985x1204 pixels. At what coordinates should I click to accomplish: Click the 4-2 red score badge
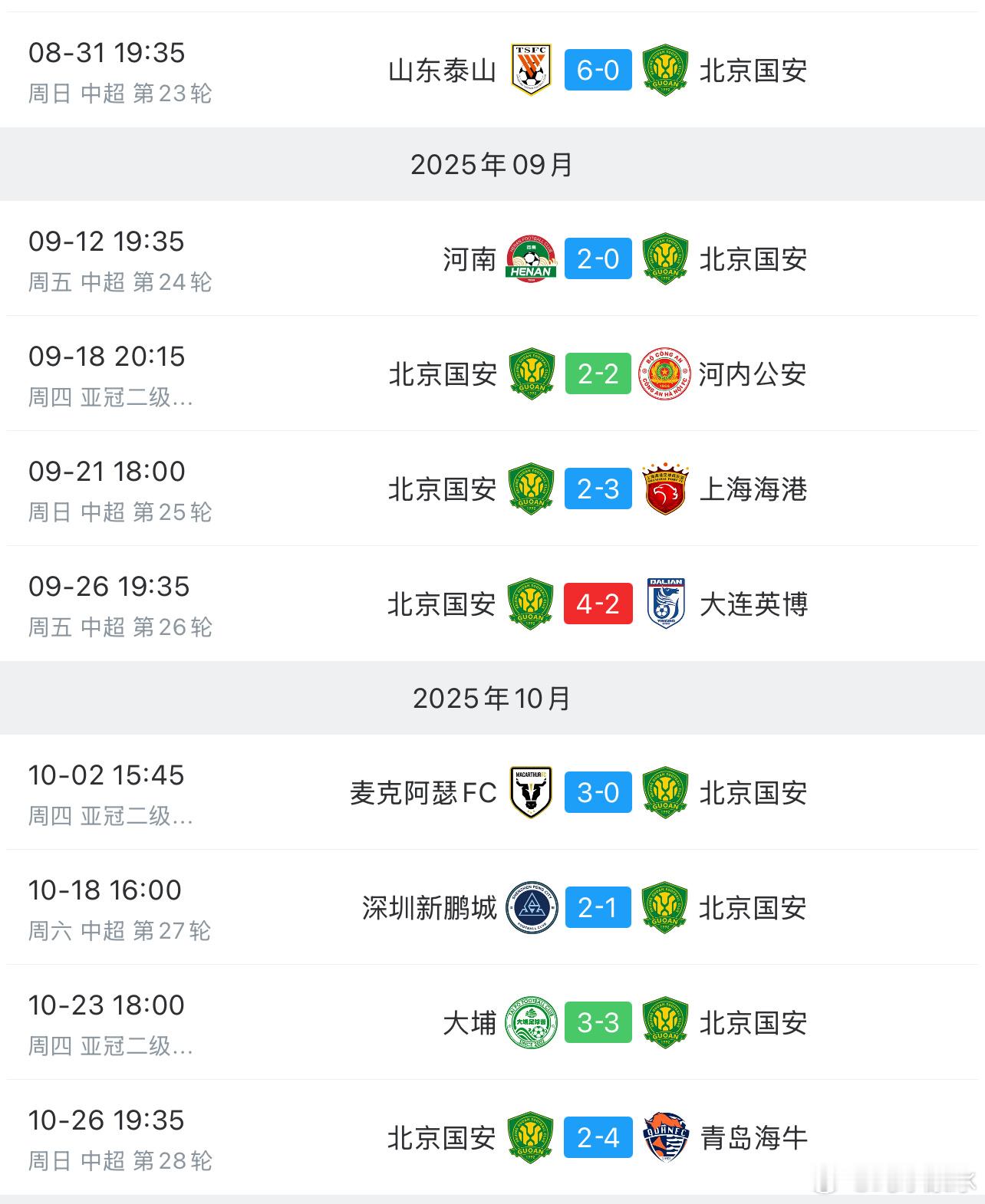(597, 604)
